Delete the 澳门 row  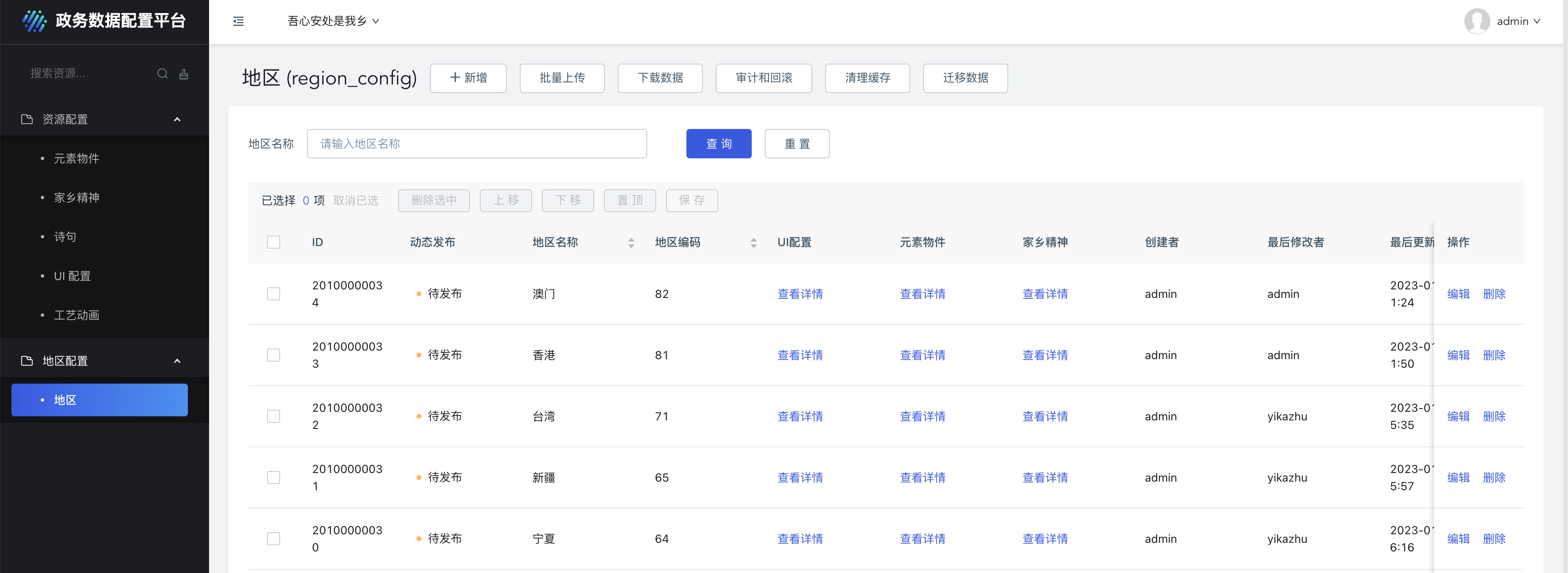click(1494, 294)
